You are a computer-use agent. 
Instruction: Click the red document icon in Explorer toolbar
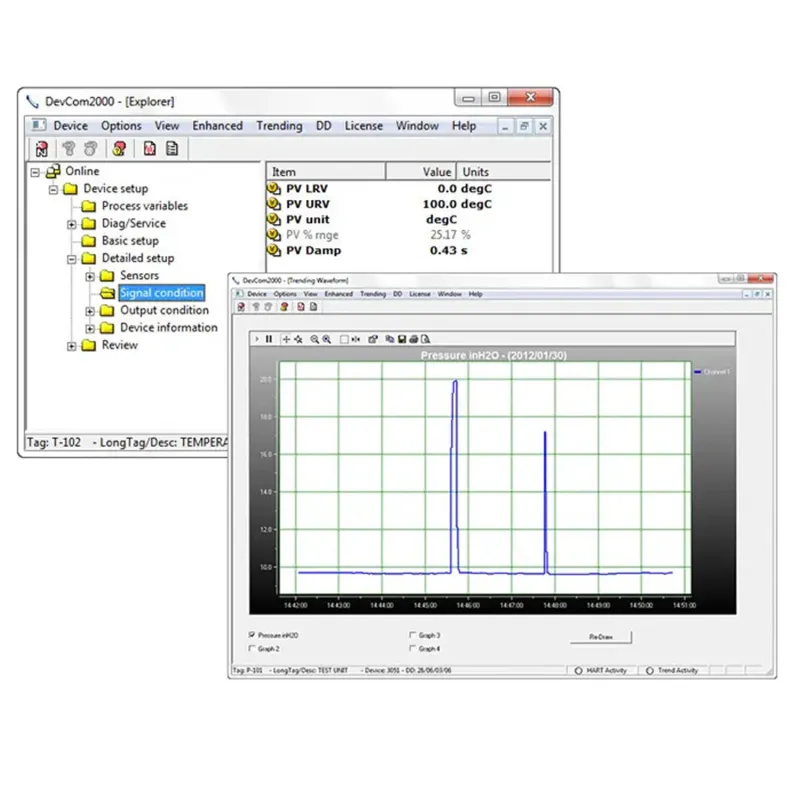click(x=149, y=148)
